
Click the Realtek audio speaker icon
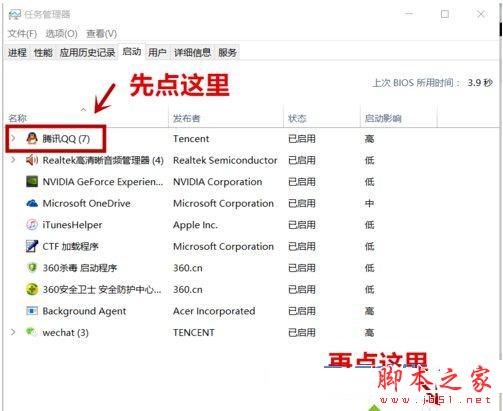click(32, 160)
